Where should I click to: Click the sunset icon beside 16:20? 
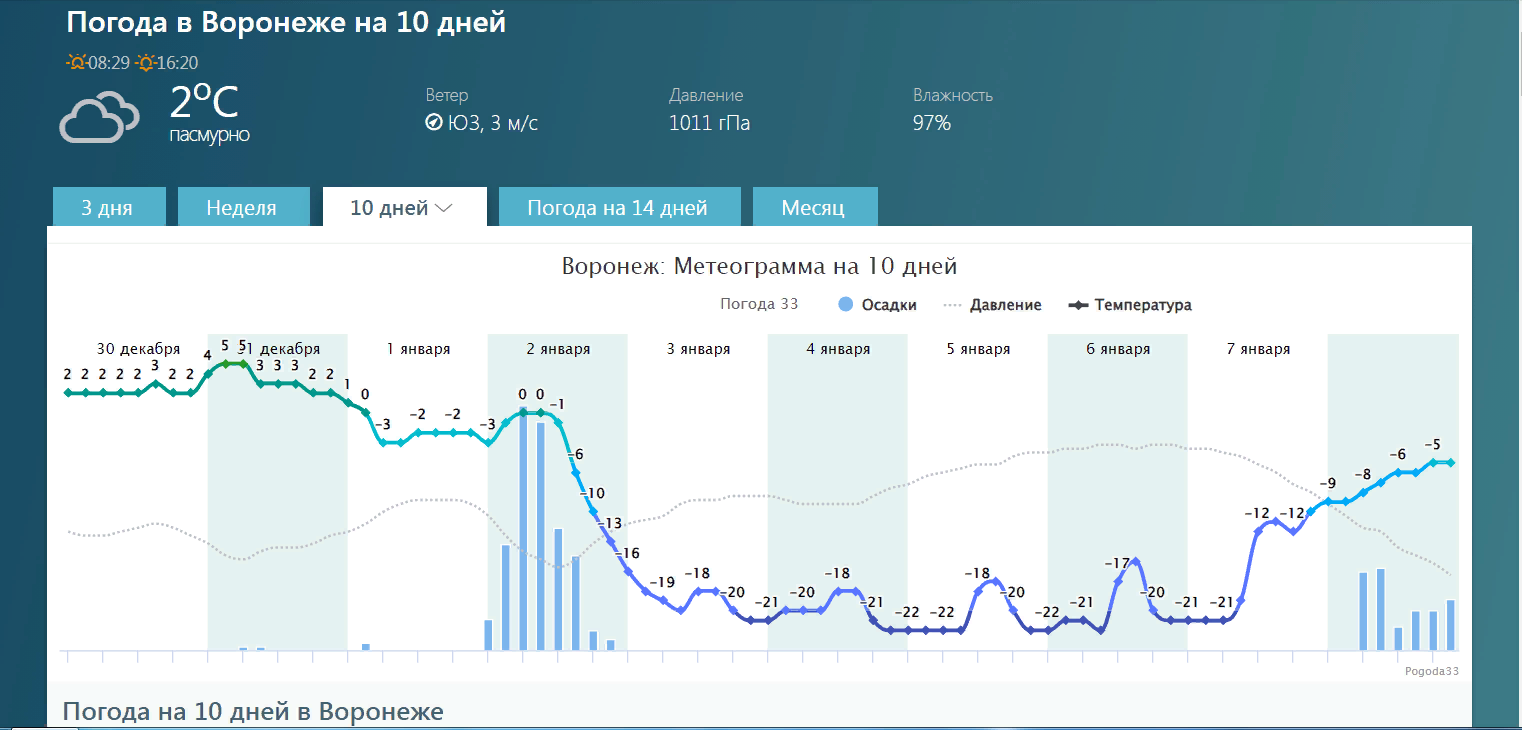(146, 63)
